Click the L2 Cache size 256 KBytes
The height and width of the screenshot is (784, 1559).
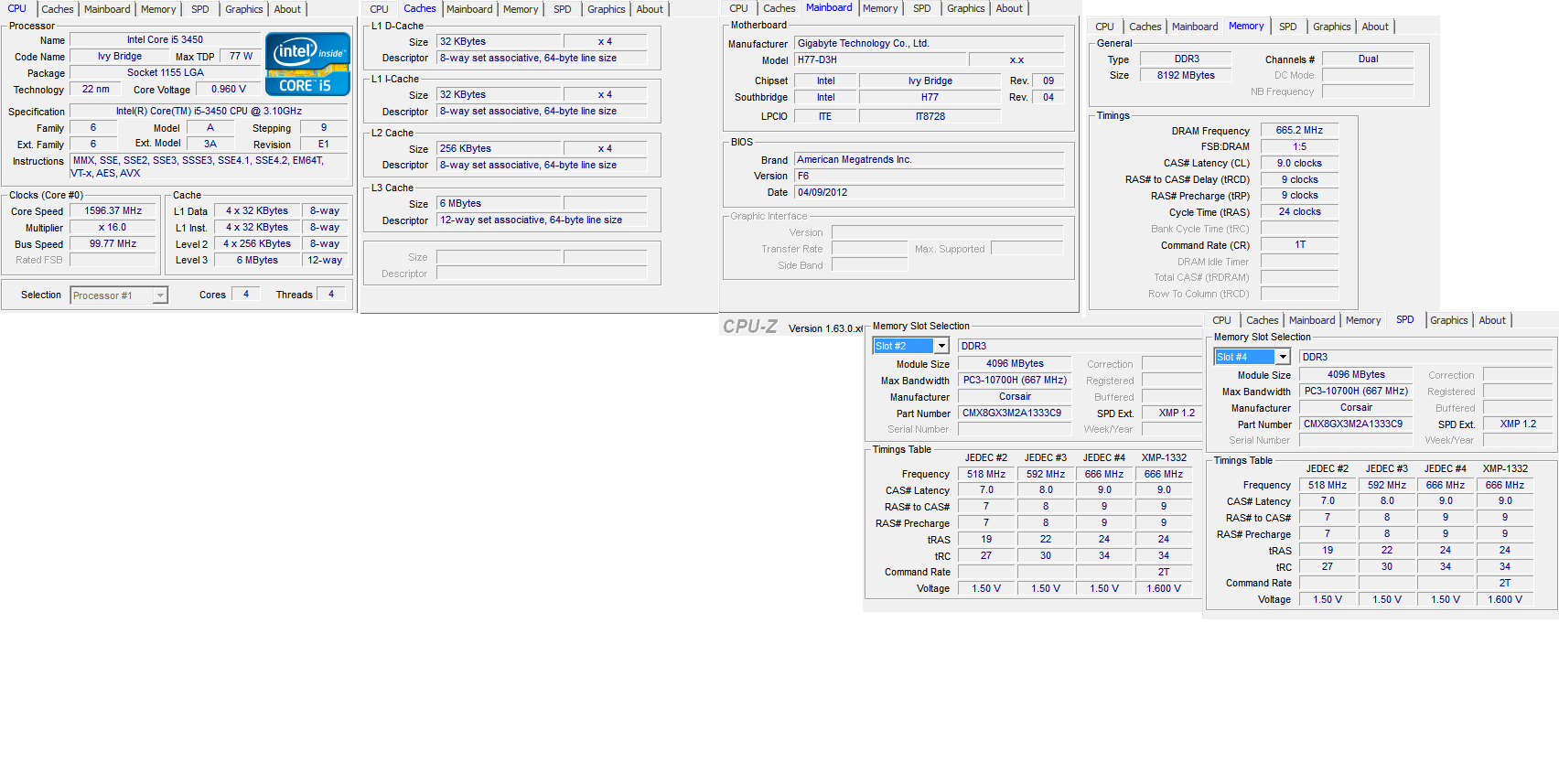(498, 148)
